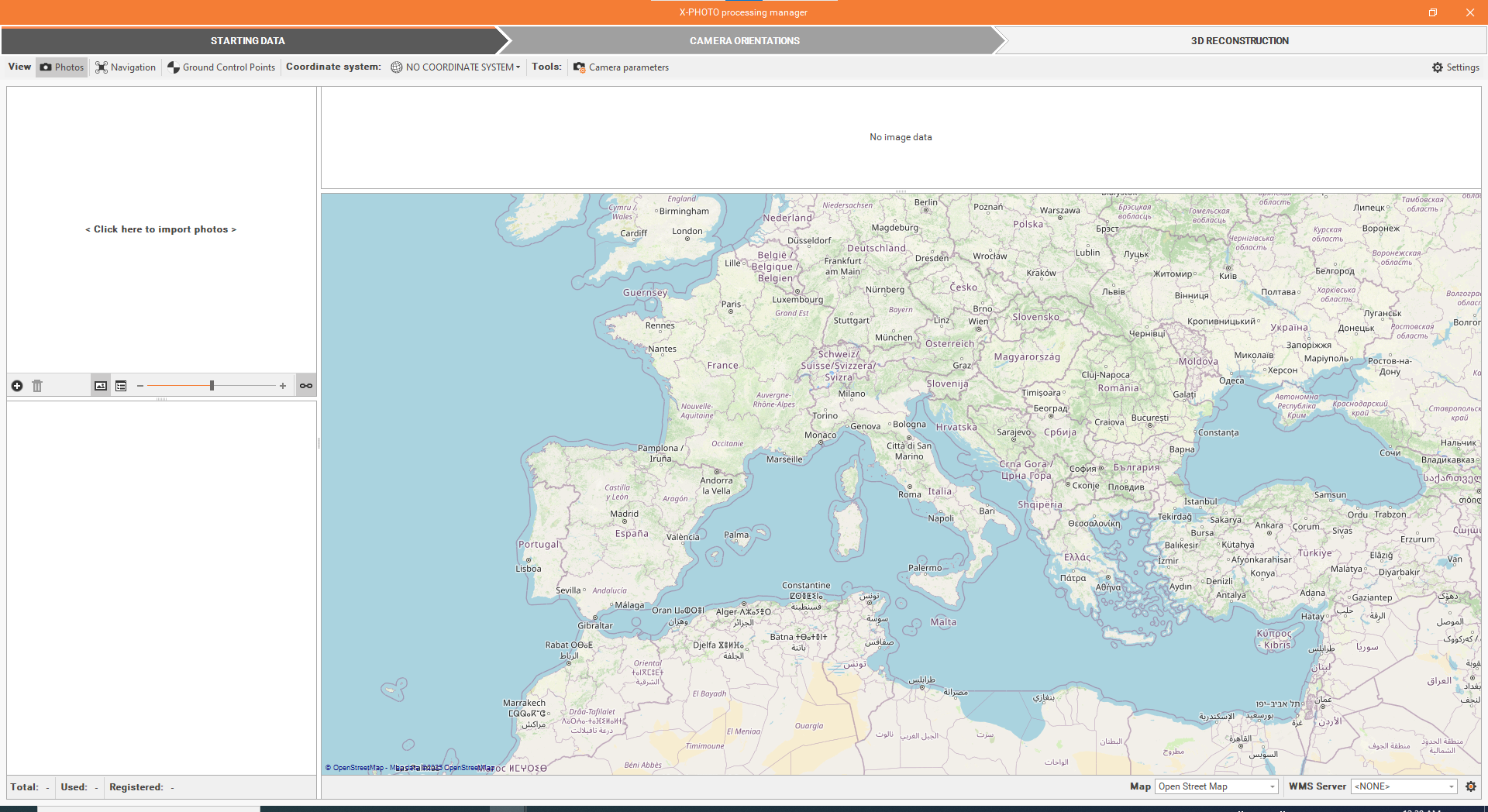1488x812 pixels.
Task: Click the thumbnail size slider handle
Action: (x=212, y=386)
